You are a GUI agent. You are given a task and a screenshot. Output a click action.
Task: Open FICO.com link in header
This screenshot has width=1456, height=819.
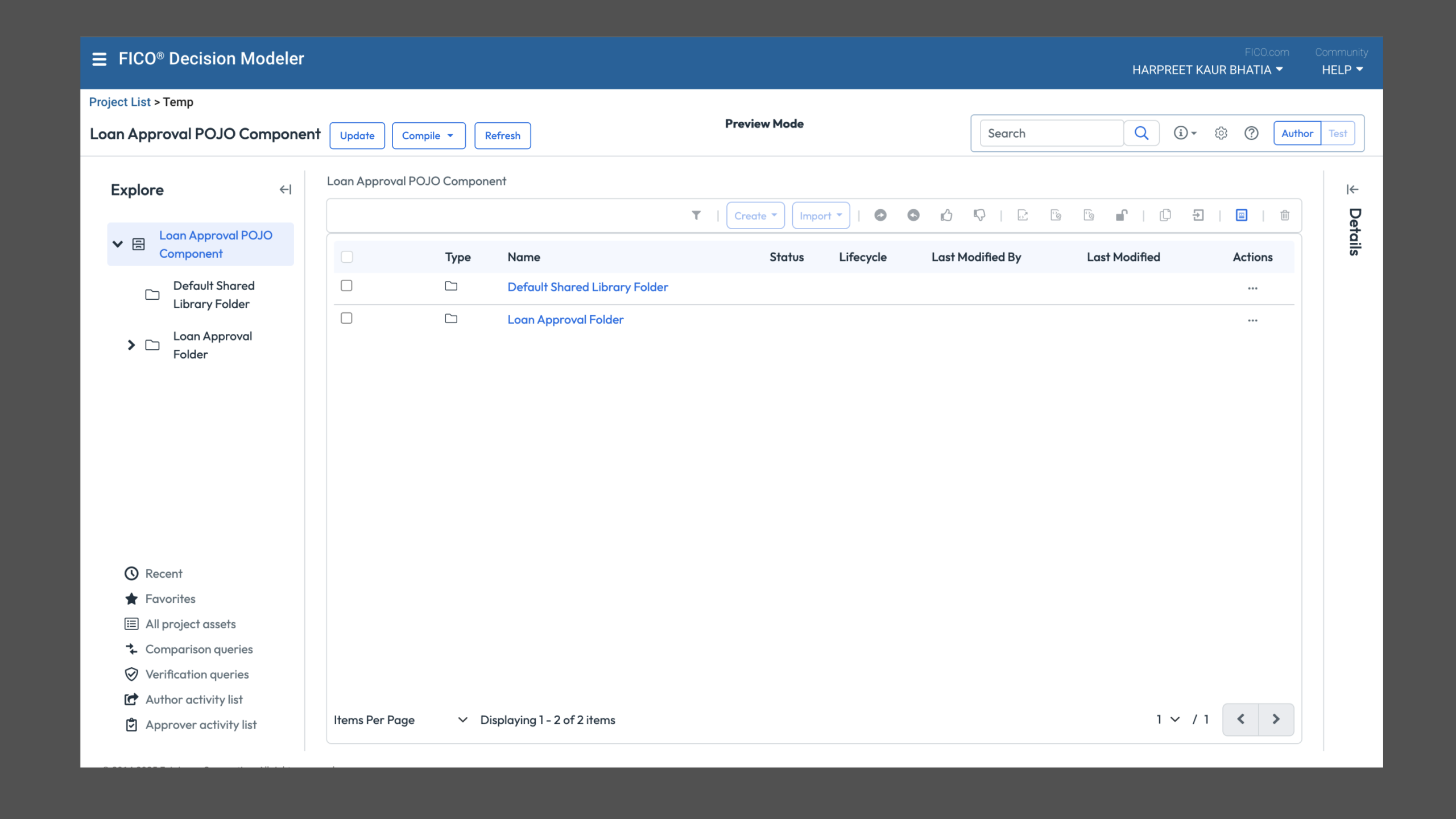click(x=1267, y=52)
